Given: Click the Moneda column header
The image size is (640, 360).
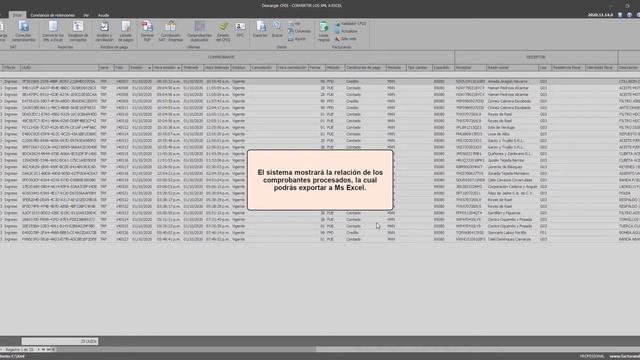Looking at the screenshot, I should [x=396, y=68].
